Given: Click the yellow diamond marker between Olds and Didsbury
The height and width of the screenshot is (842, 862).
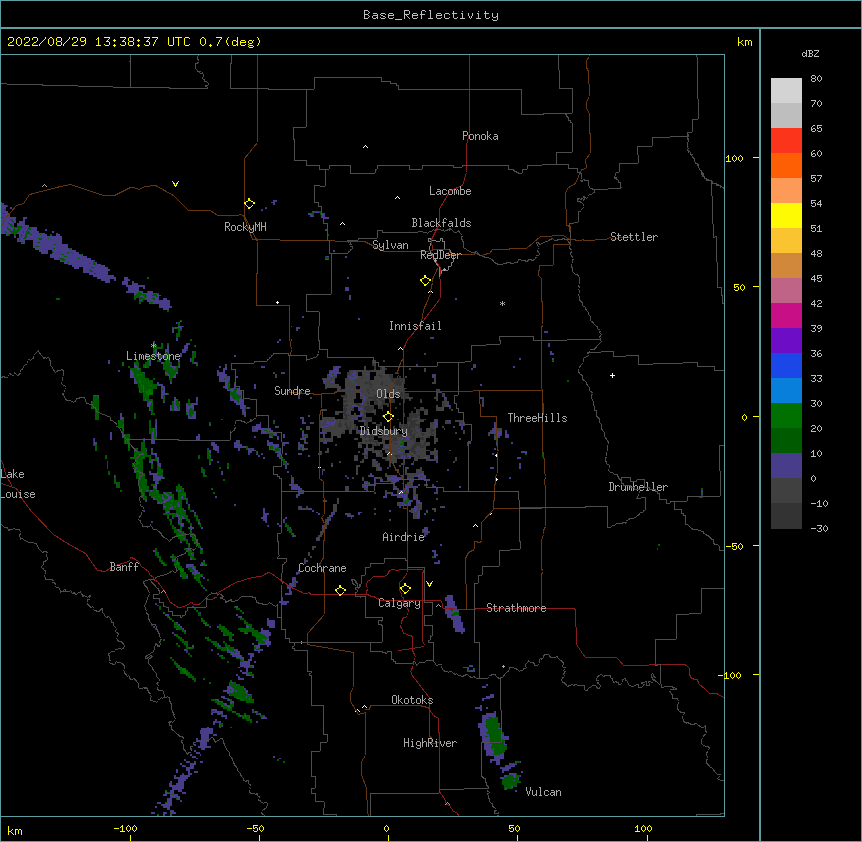Looking at the screenshot, I should pyautogui.click(x=388, y=417).
